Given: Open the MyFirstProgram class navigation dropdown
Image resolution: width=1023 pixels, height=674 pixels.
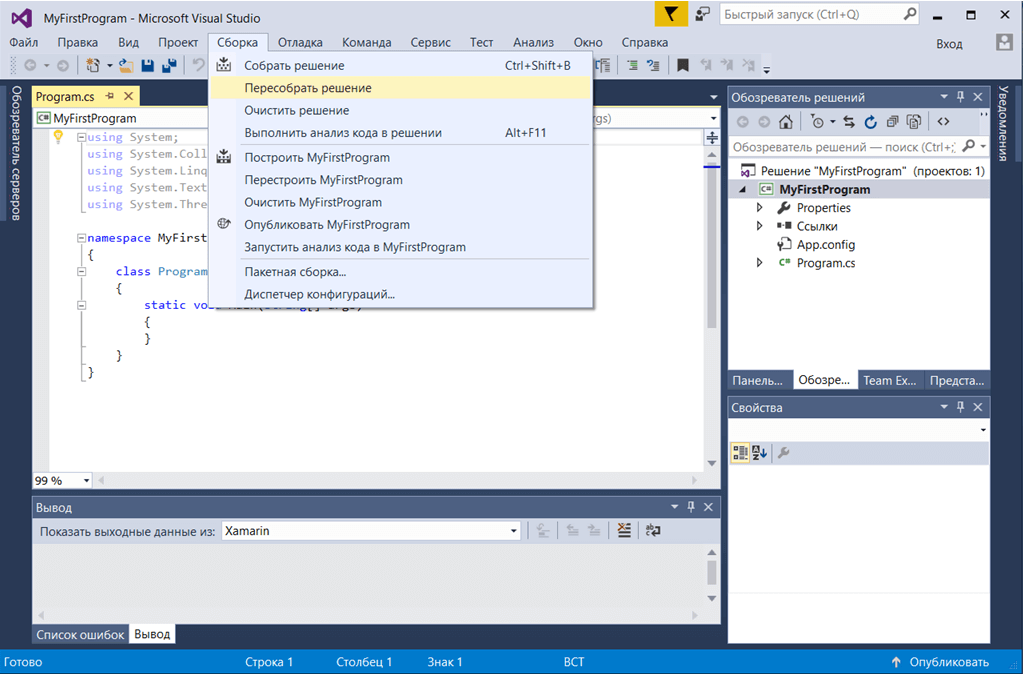Looking at the screenshot, I should coord(122,118).
